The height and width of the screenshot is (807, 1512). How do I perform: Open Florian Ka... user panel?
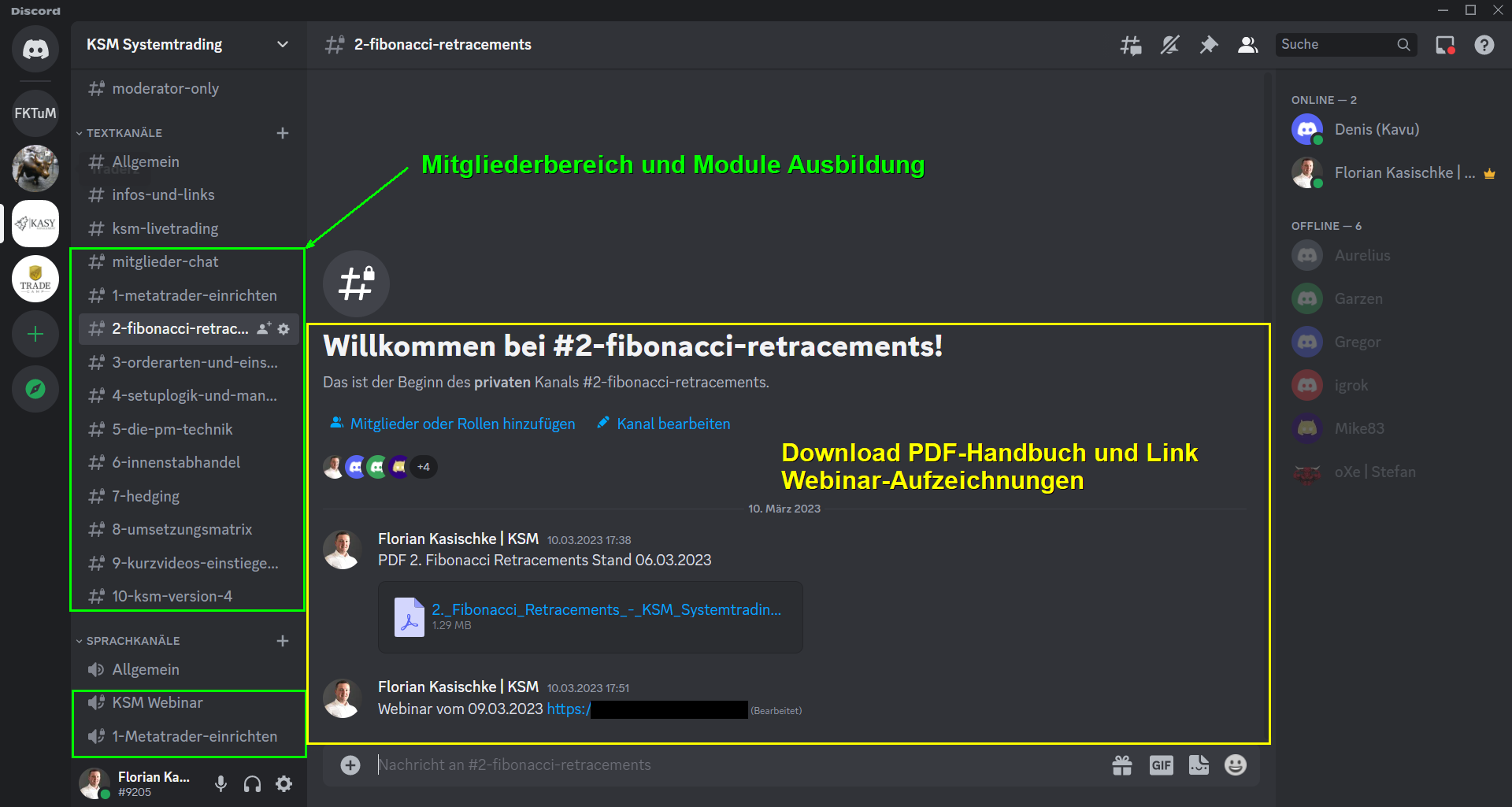pyautogui.click(x=136, y=783)
